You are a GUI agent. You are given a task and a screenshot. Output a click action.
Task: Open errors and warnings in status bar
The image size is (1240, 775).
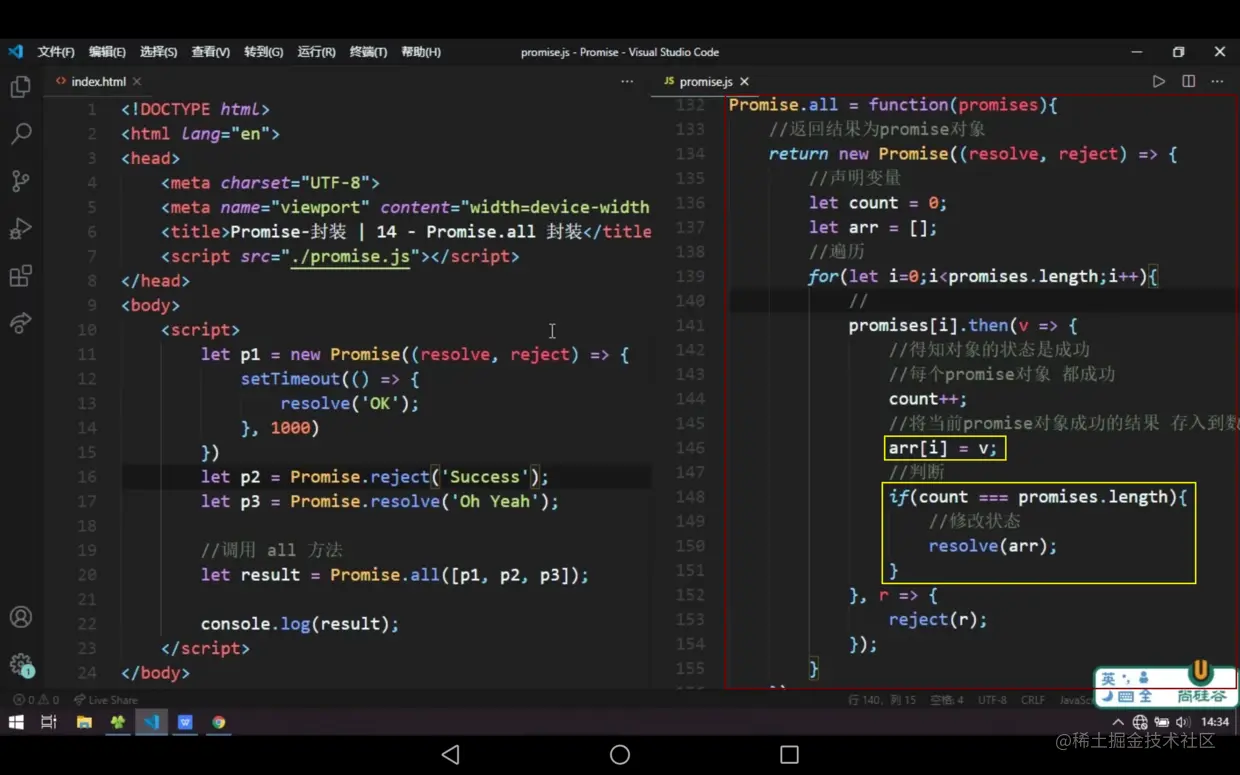pos(36,700)
